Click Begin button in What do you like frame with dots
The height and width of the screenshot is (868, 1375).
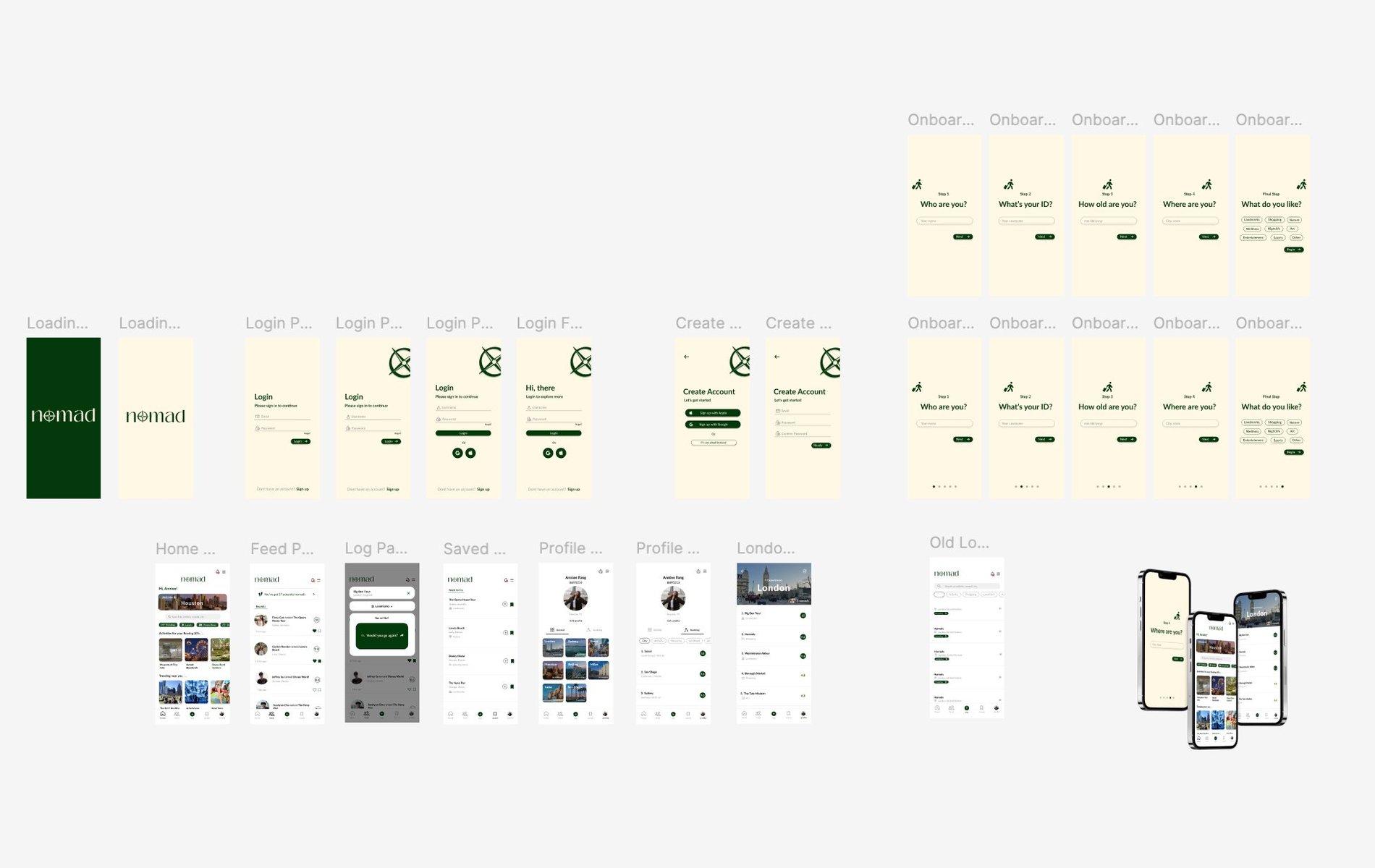tap(1294, 452)
